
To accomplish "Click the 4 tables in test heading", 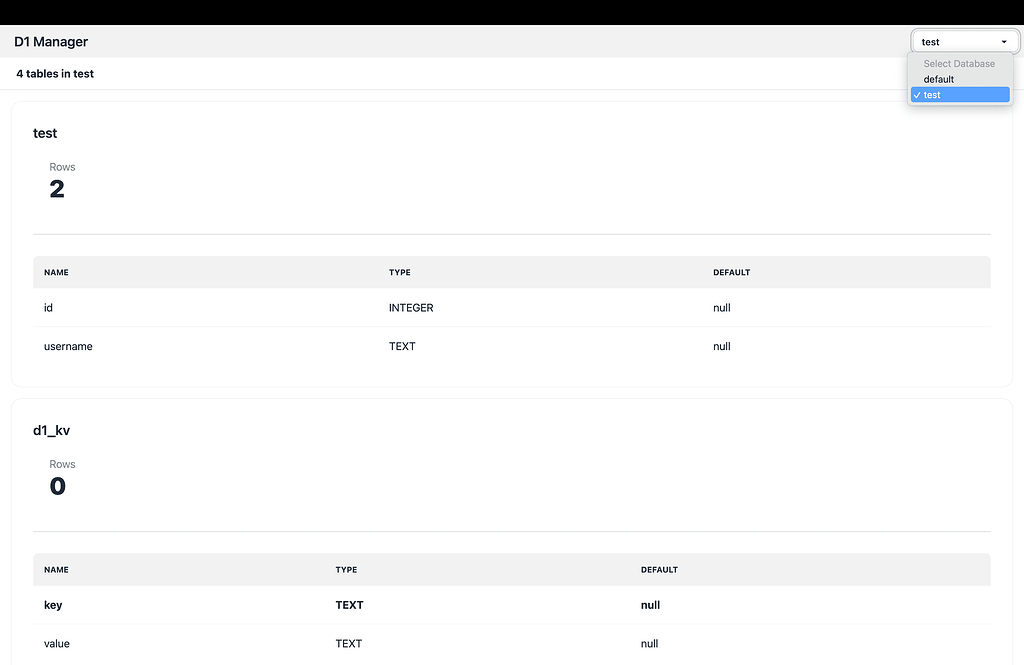I will 55,74.
